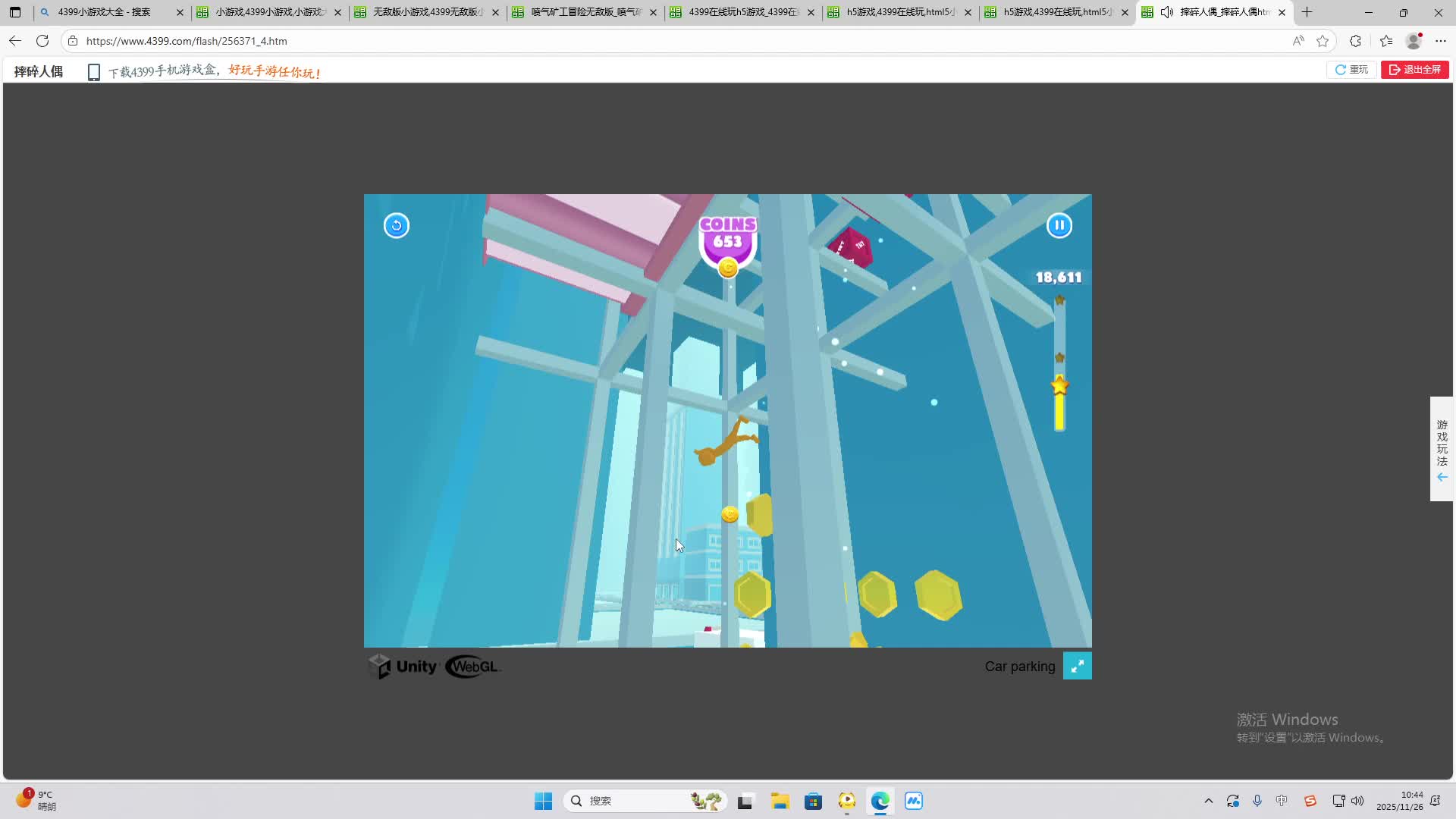Toggle the Chinese input method indicator

1282,801
